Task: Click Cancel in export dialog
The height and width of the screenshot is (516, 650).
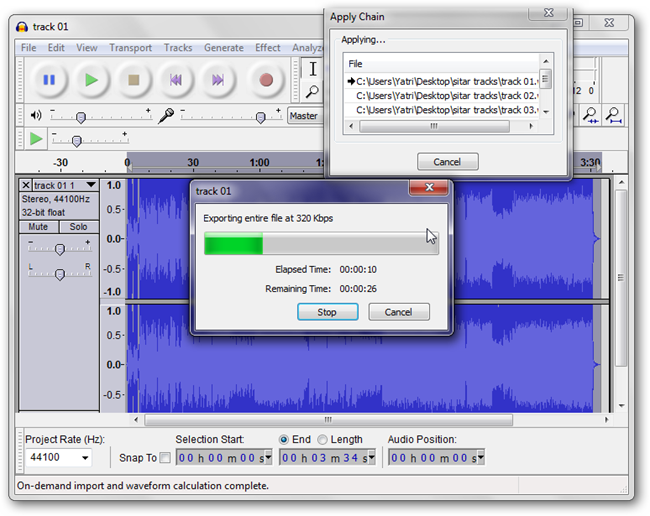Action: click(399, 312)
